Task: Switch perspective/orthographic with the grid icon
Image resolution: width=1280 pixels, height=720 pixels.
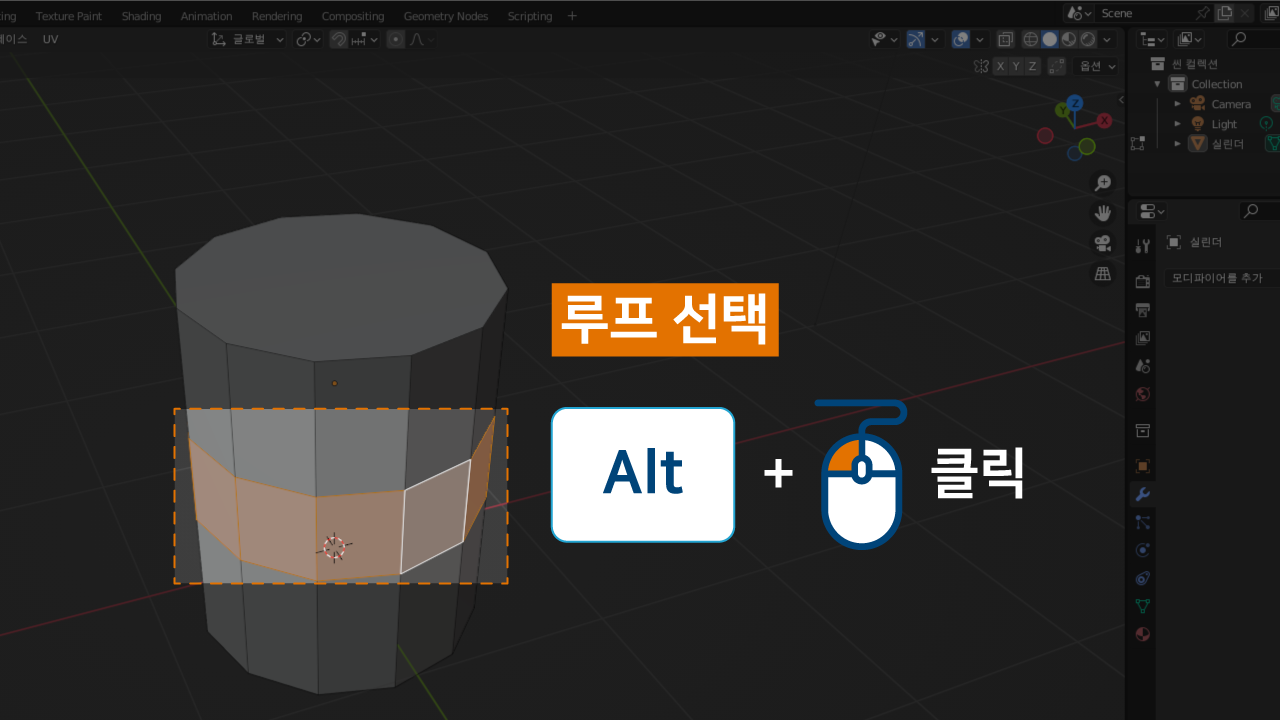Action: (1103, 273)
